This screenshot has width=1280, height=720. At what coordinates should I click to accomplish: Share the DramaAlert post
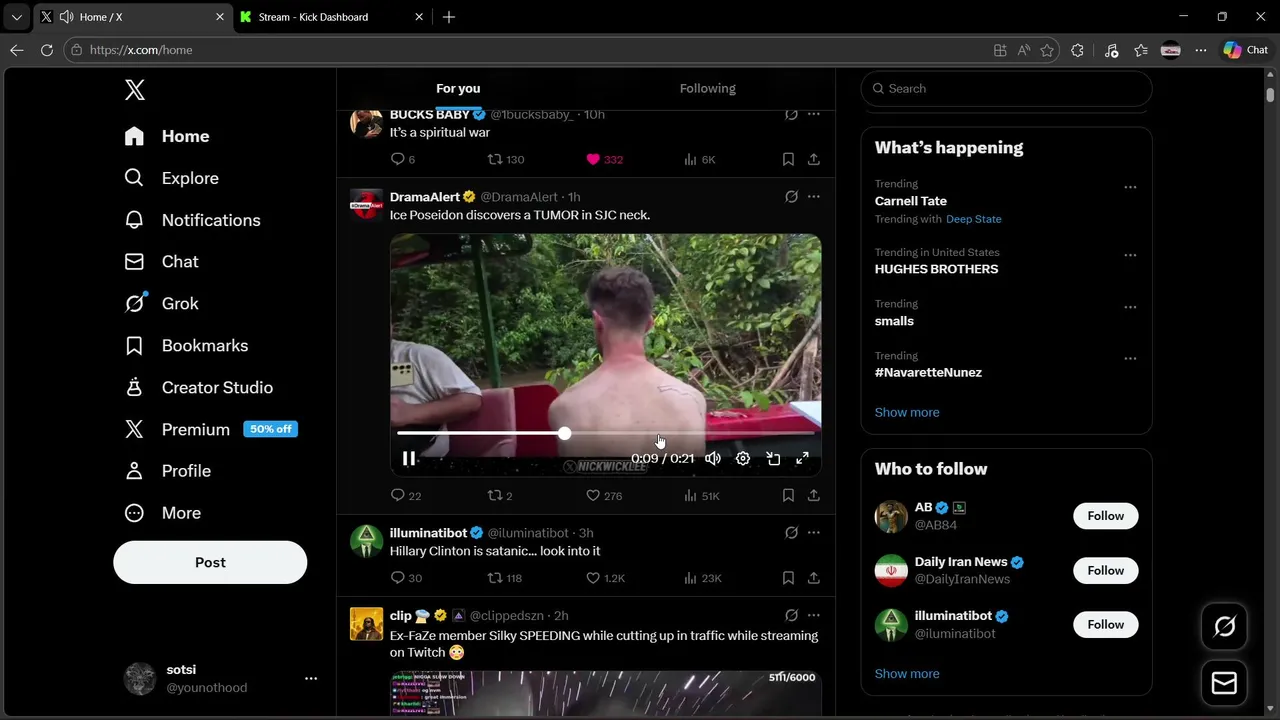click(x=814, y=495)
